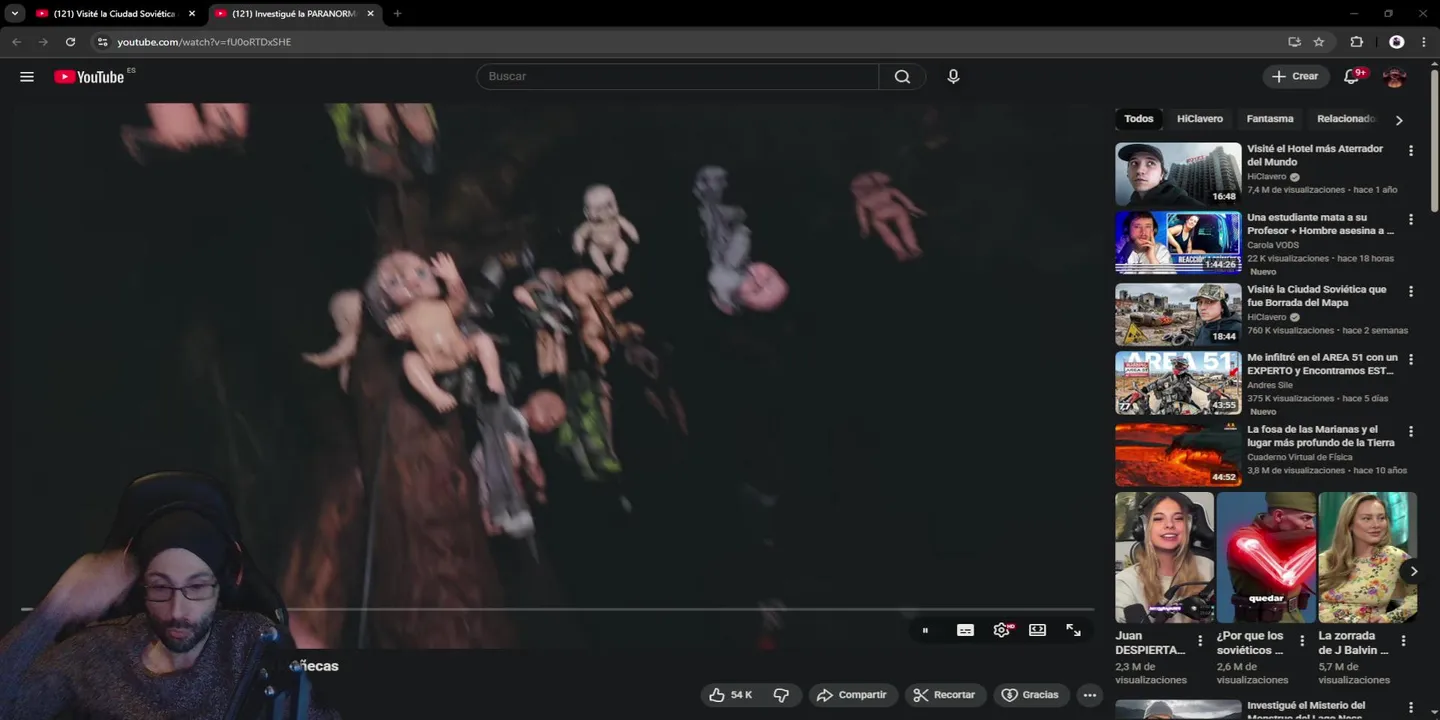Open the Por que los soviéticos short
The width and height of the screenshot is (1440, 720).
(1266, 557)
